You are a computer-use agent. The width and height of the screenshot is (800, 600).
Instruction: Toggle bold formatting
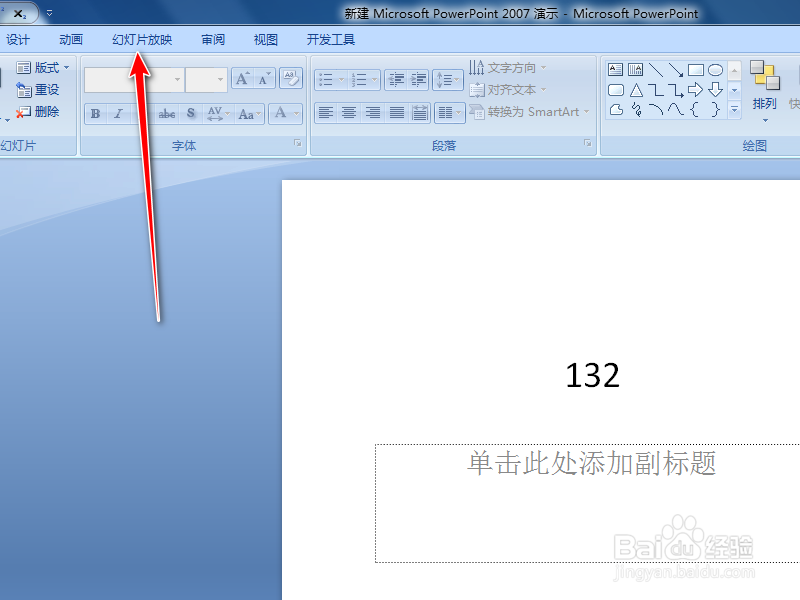[95, 113]
